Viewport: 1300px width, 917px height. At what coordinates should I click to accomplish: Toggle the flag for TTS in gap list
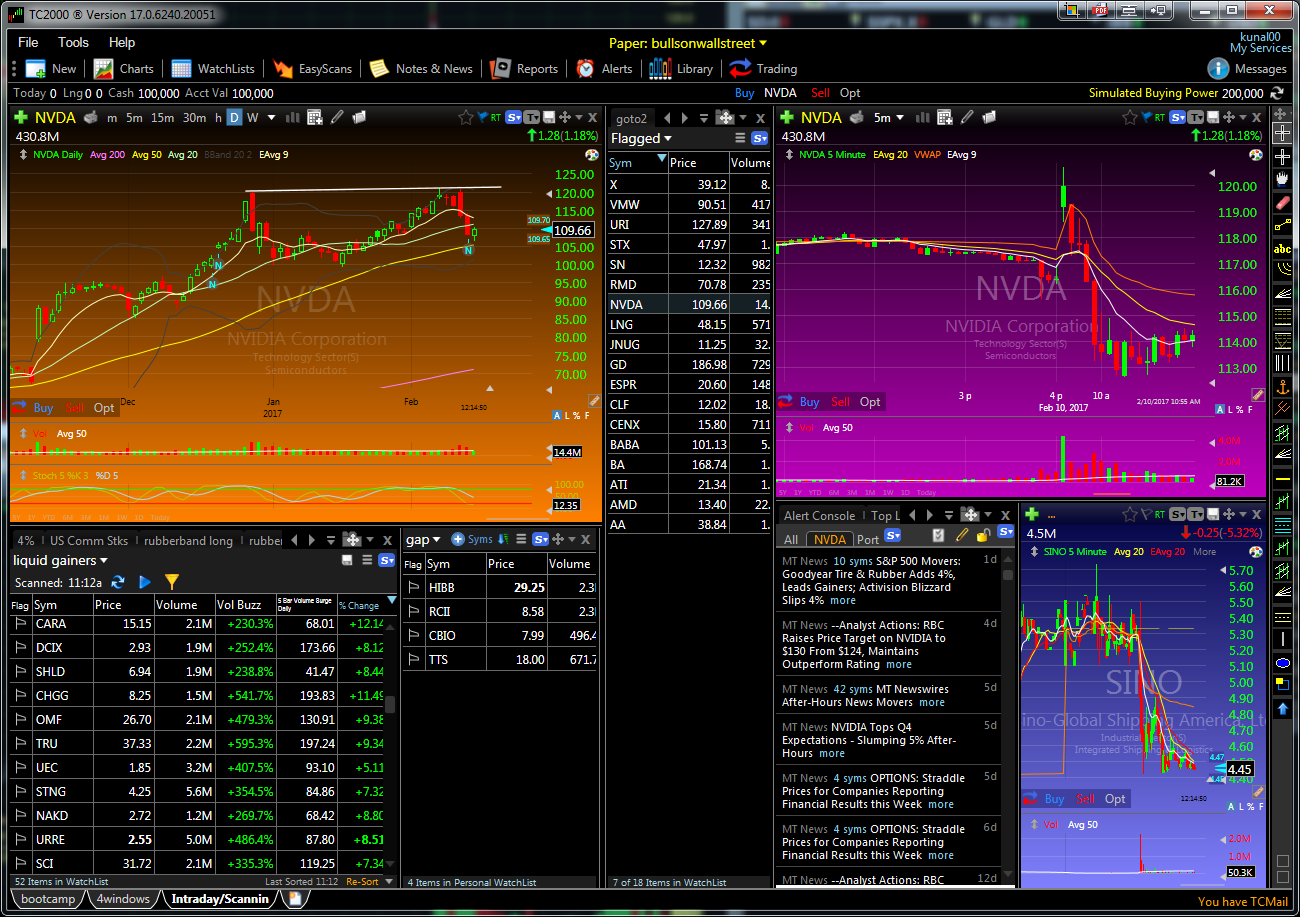[413, 660]
